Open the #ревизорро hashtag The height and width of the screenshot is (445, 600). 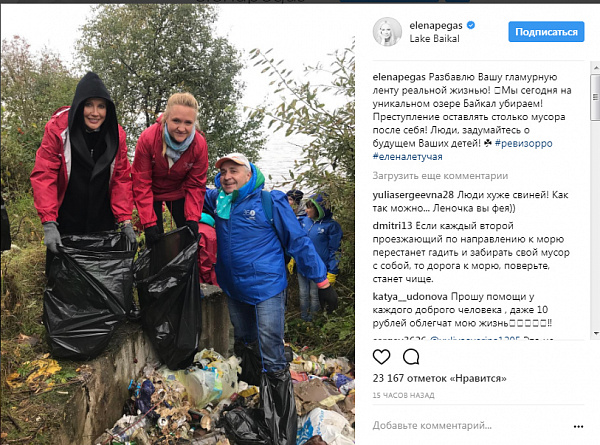tap(523, 143)
